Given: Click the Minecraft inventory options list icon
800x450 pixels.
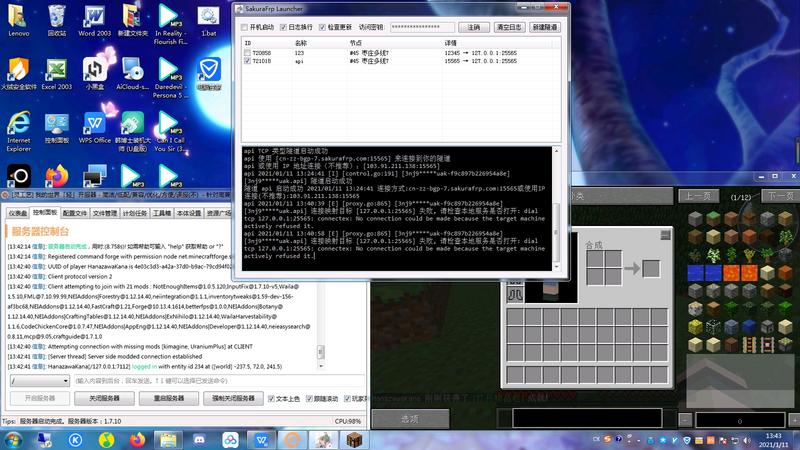Looking at the screenshot, I should pyautogui.click(x=665, y=235).
